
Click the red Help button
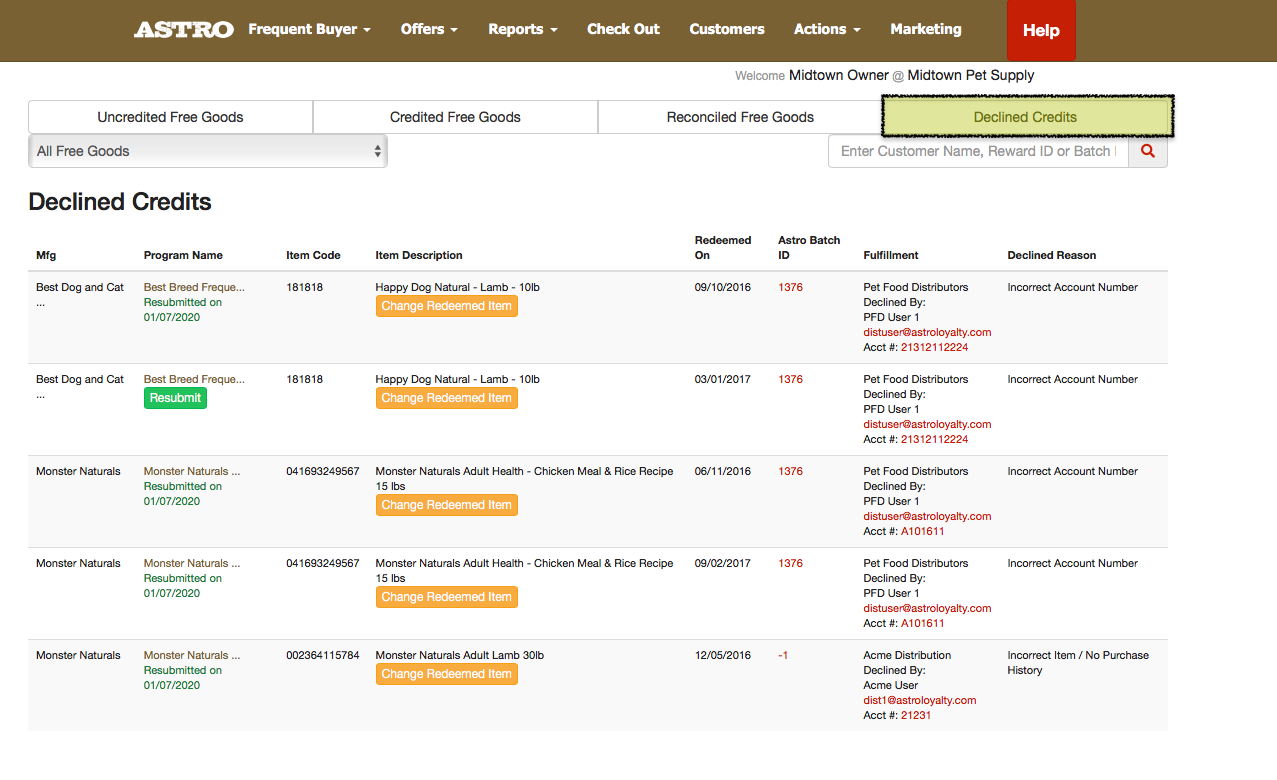[1041, 30]
